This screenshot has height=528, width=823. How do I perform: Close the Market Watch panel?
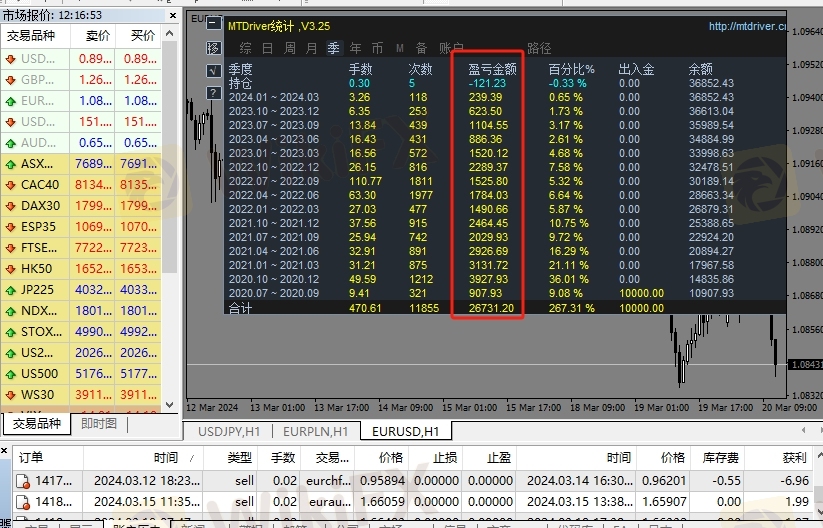[x=173, y=16]
